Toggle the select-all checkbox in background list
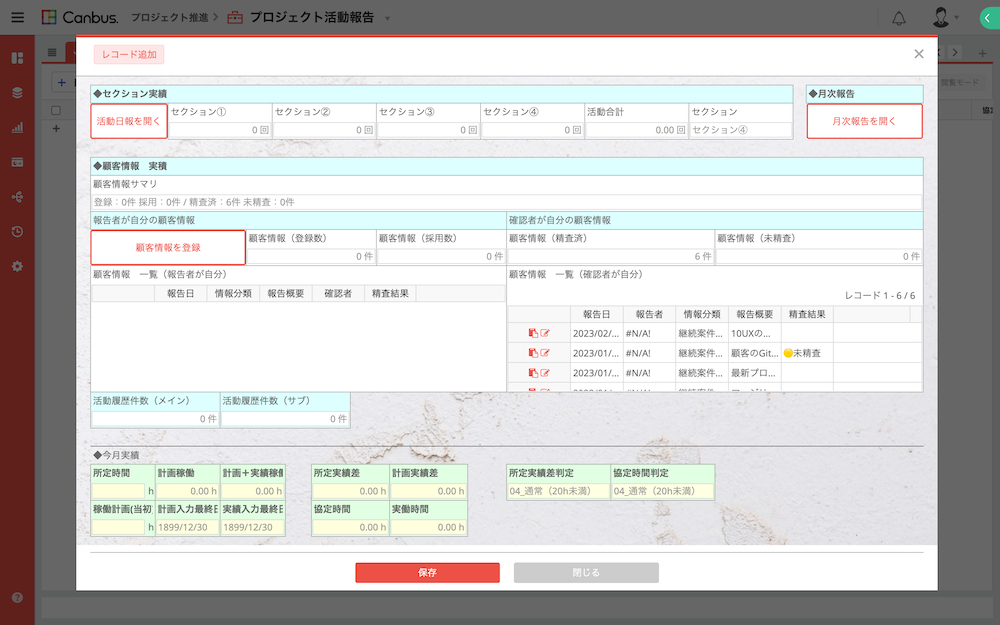This screenshot has height=625, width=1000. [x=56, y=110]
